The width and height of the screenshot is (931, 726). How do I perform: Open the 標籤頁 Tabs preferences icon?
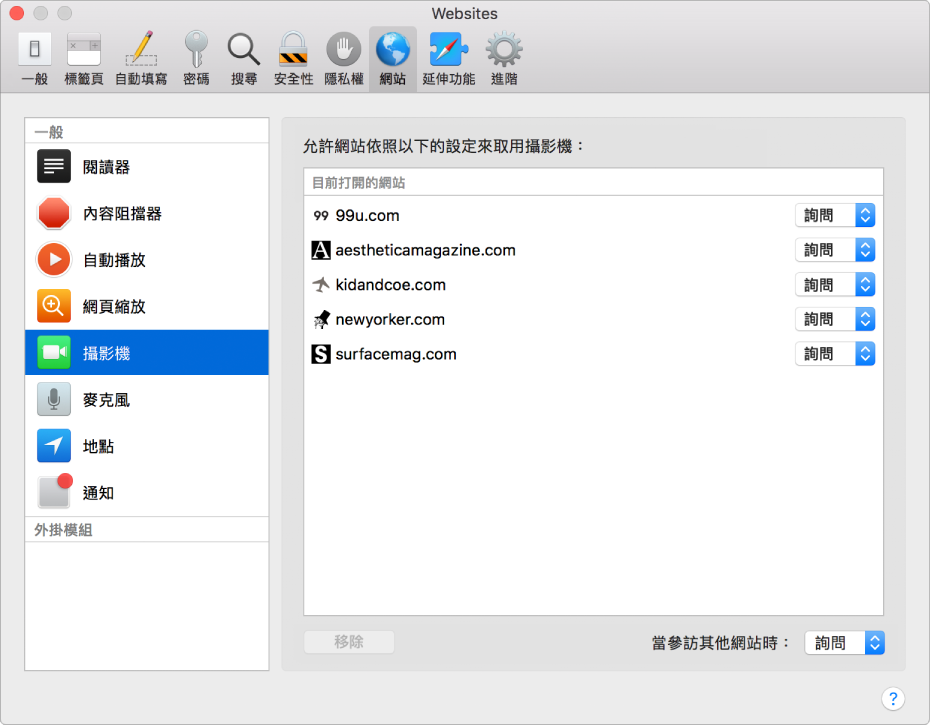[84, 49]
